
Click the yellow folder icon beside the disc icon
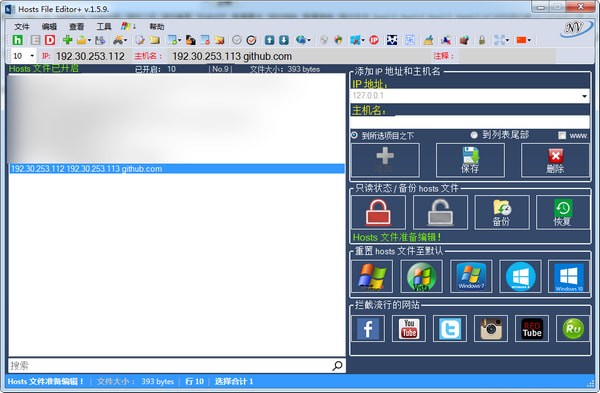point(155,40)
